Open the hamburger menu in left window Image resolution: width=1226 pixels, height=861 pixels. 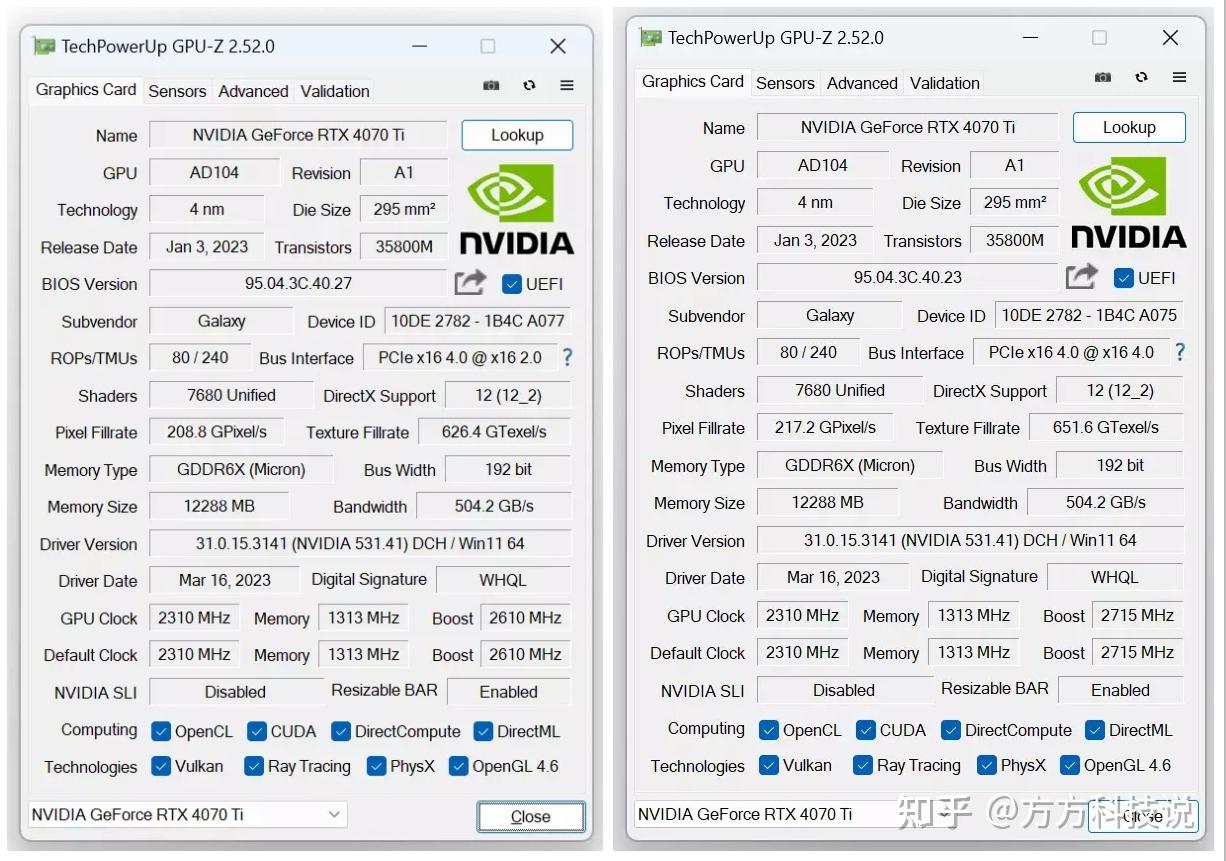tap(566, 86)
